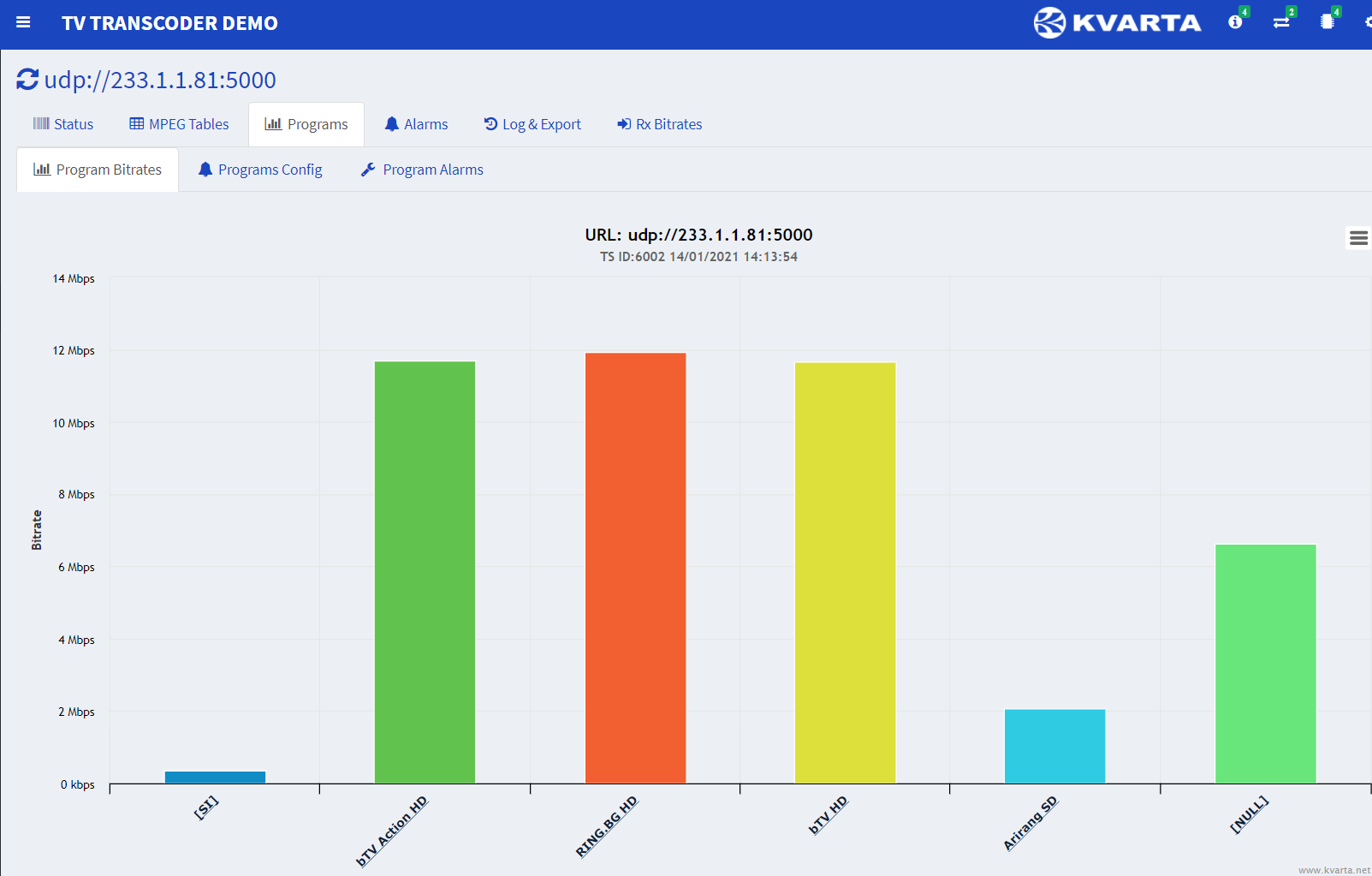Open the Alarms tab
The height and width of the screenshot is (876, 1372).
(416, 124)
